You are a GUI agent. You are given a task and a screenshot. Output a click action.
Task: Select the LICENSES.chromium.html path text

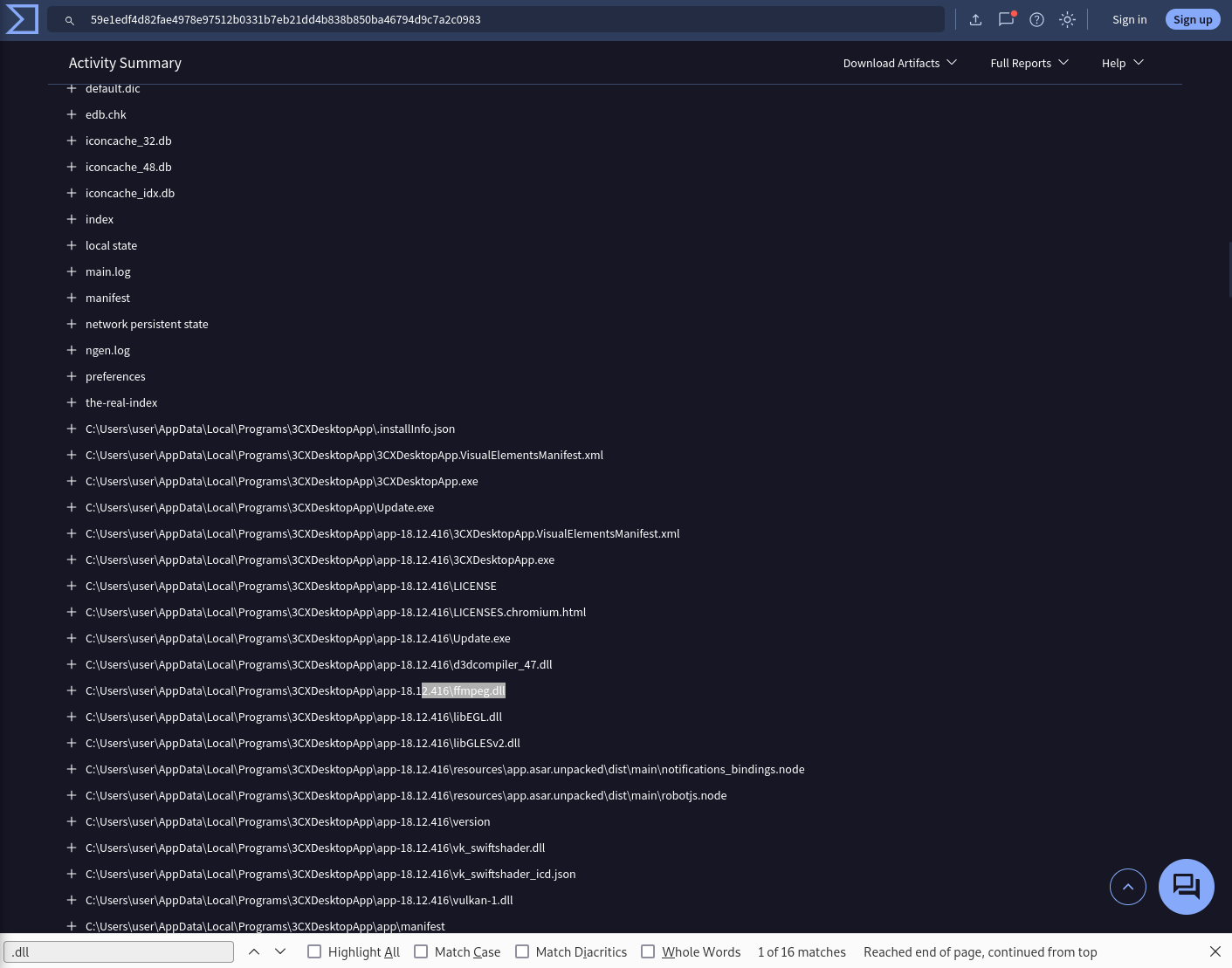335,612
